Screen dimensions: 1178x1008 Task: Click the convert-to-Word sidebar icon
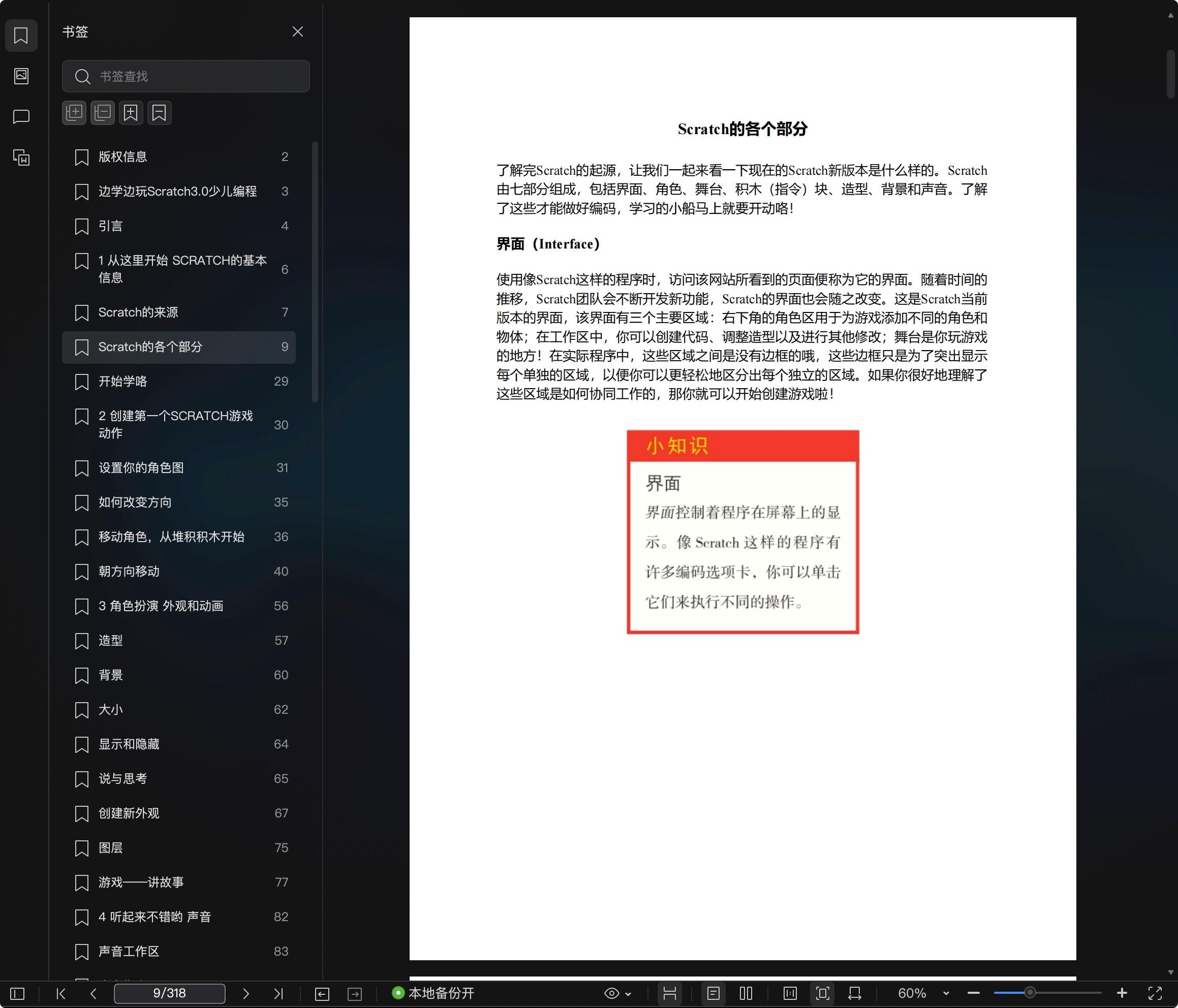pyautogui.click(x=21, y=157)
